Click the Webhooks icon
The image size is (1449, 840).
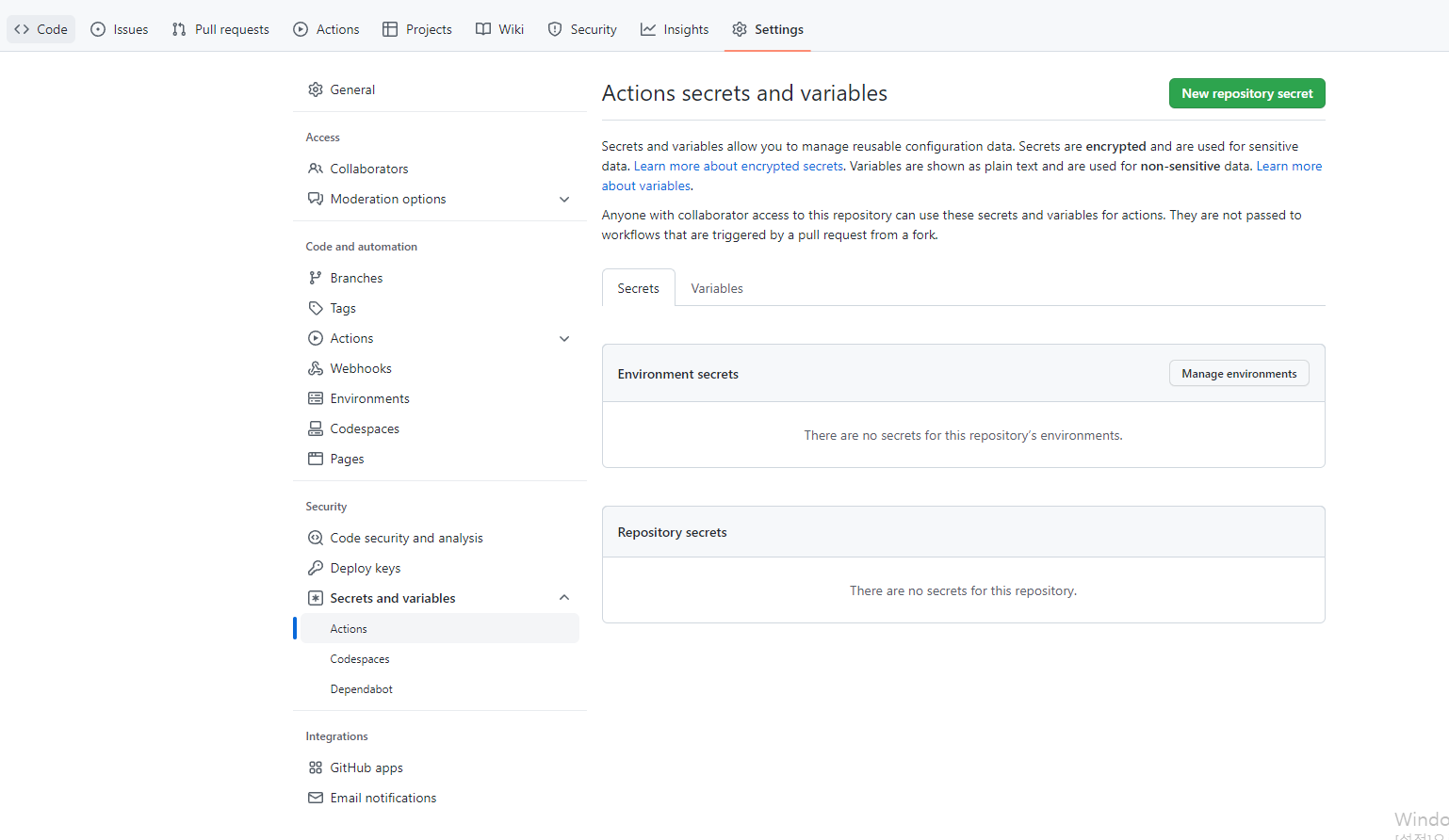tap(316, 368)
